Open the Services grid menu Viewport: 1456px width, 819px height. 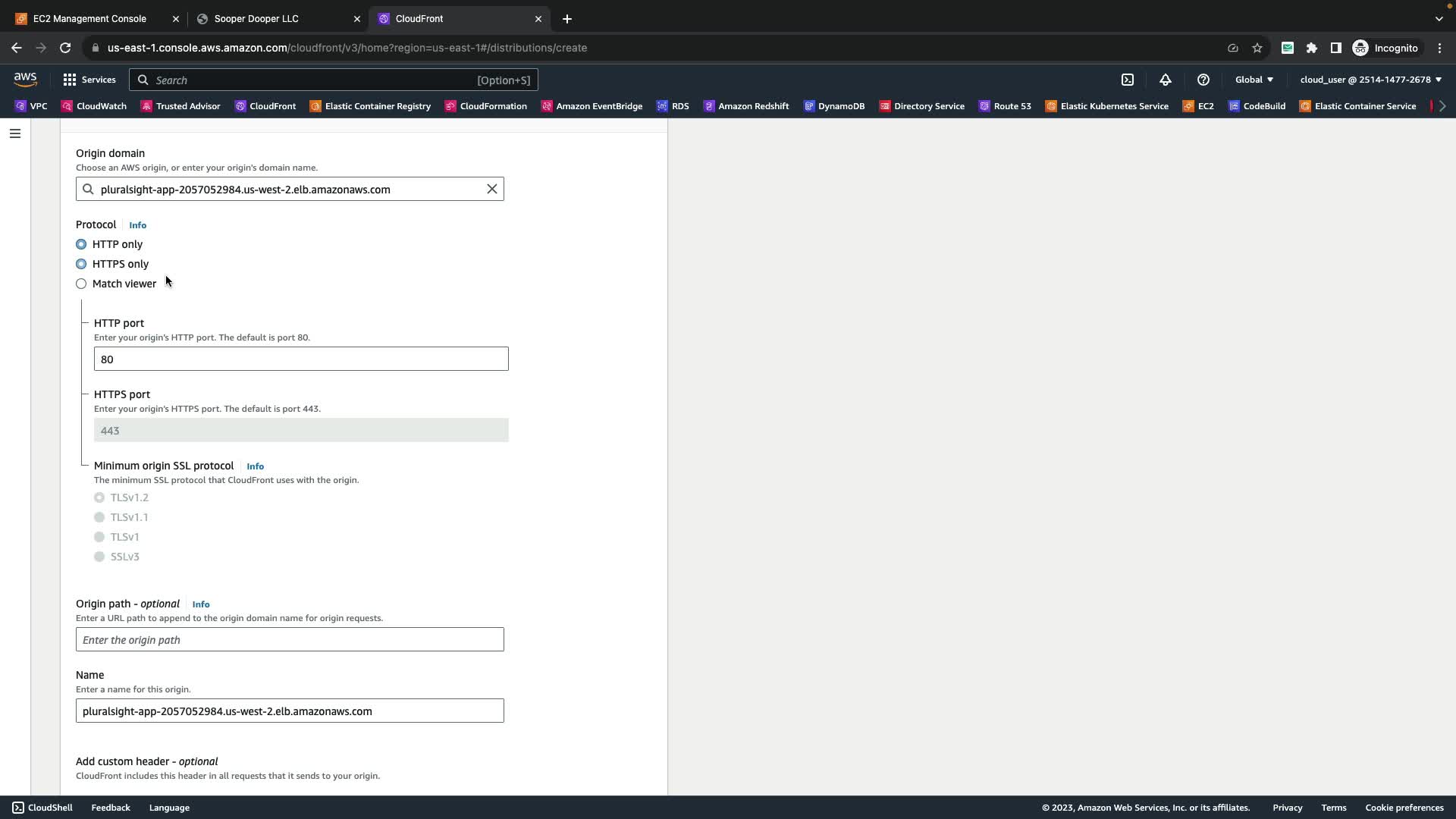(x=89, y=80)
